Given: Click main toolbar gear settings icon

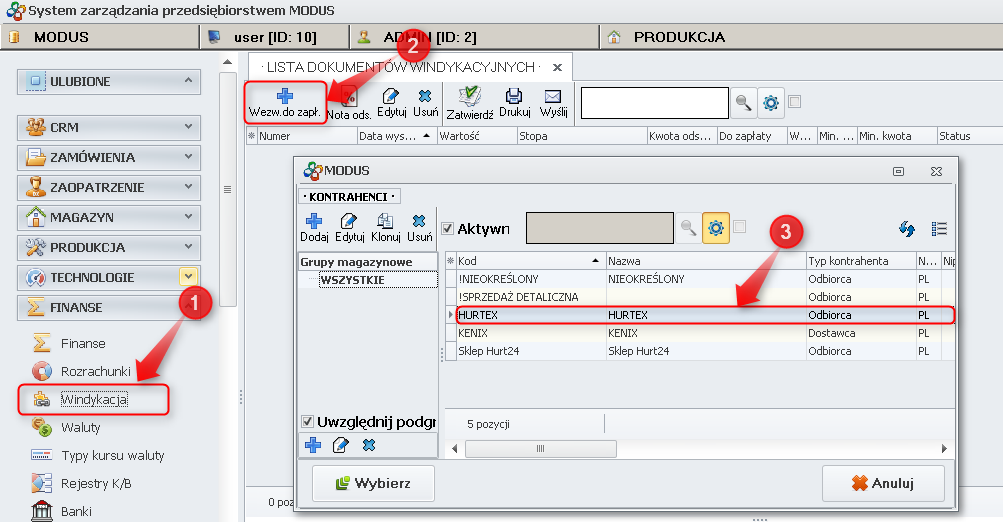Looking at the screenshot, I should (771, 103).
